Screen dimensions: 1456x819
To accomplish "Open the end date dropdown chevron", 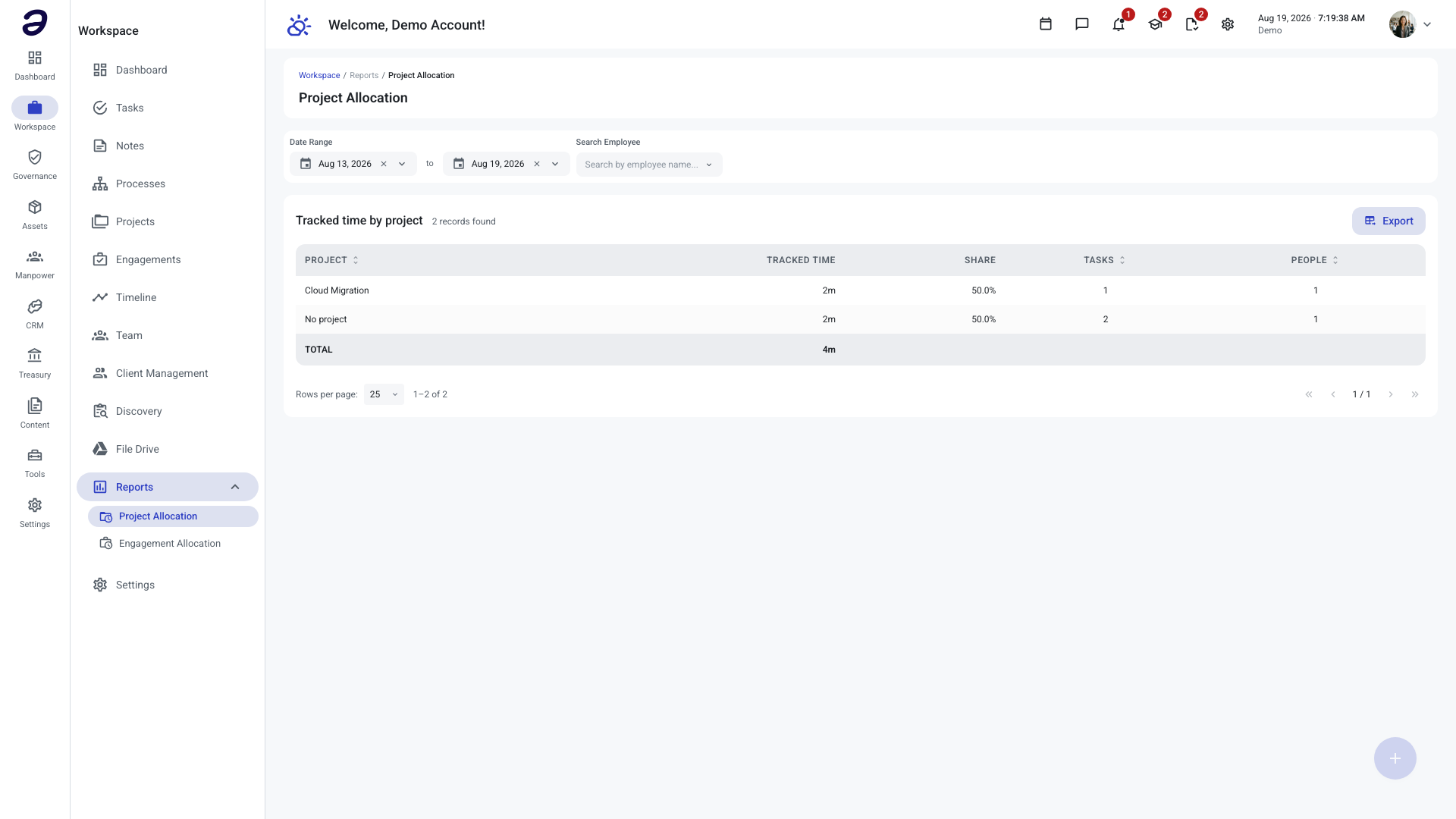I will click(555, 164).
